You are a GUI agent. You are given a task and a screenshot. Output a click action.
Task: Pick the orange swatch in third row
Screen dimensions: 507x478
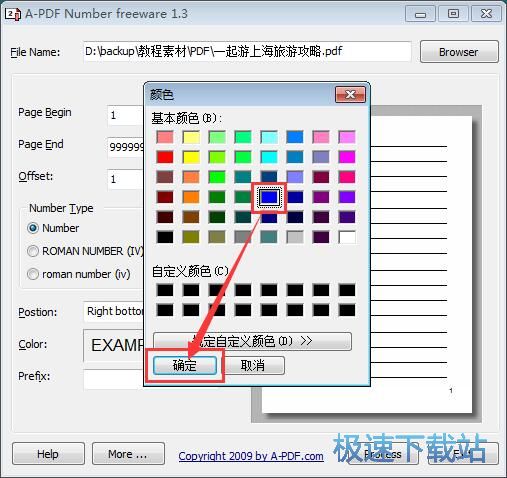[x=191, y=177]
